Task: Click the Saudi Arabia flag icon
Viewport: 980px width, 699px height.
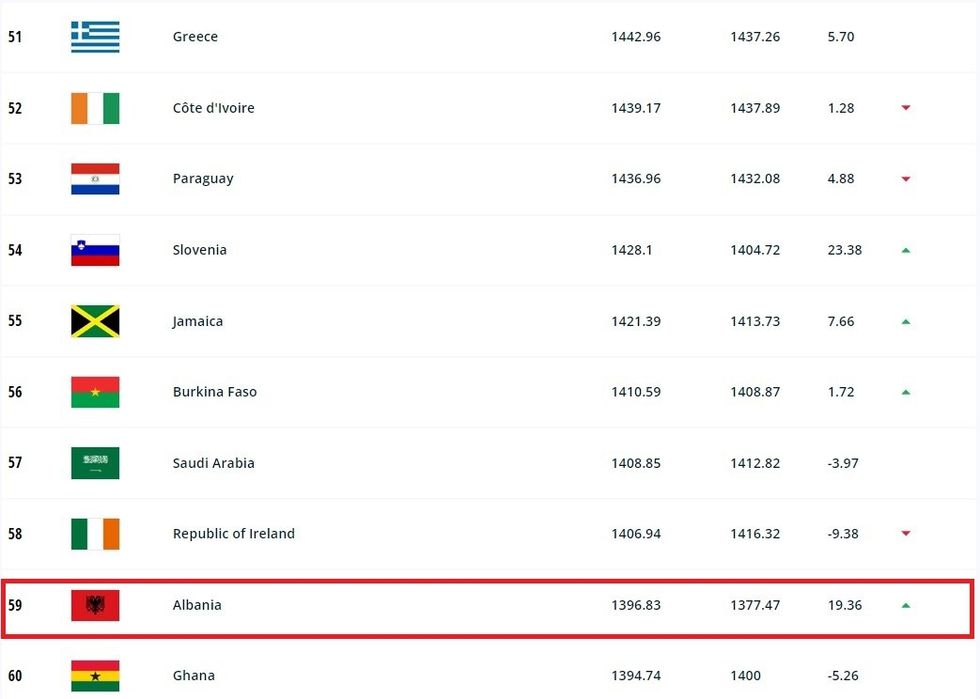Action: [x=95, y=463]
